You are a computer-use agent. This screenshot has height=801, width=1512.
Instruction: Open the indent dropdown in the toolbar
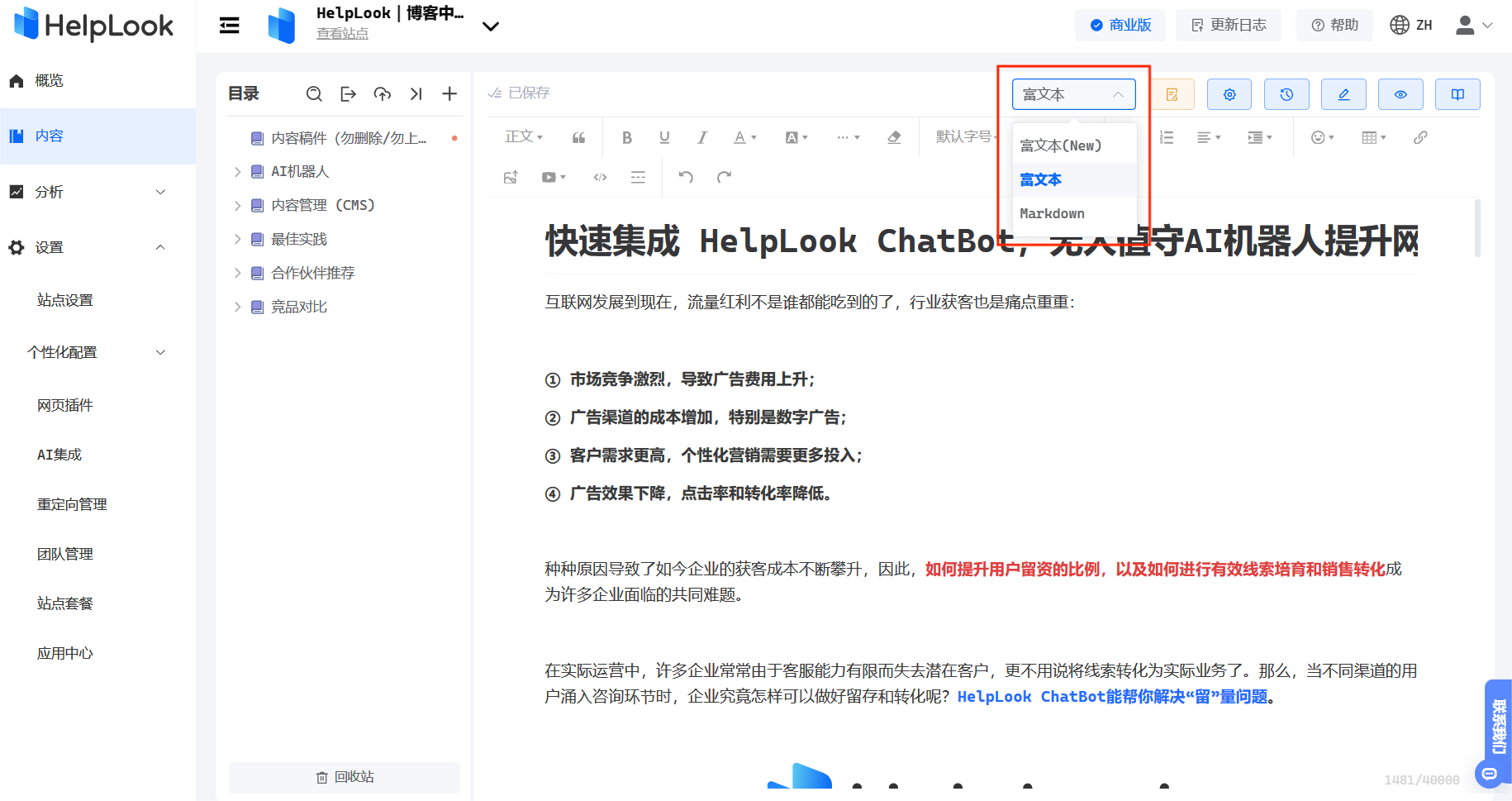pos(1260,137)
